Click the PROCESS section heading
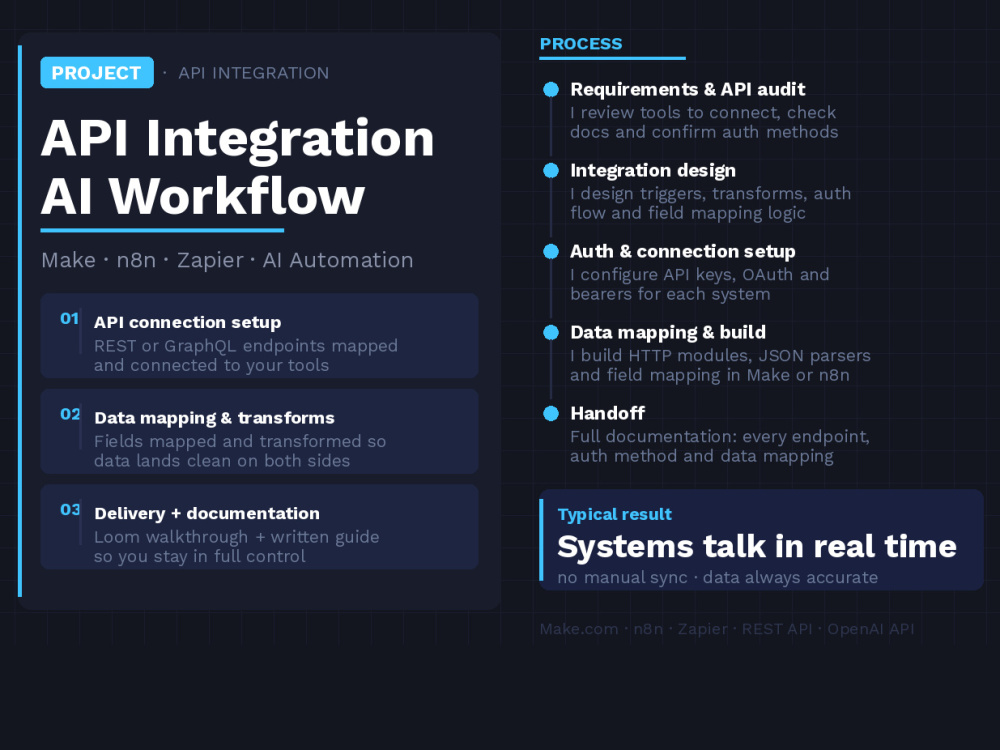 tap(581, 44)
